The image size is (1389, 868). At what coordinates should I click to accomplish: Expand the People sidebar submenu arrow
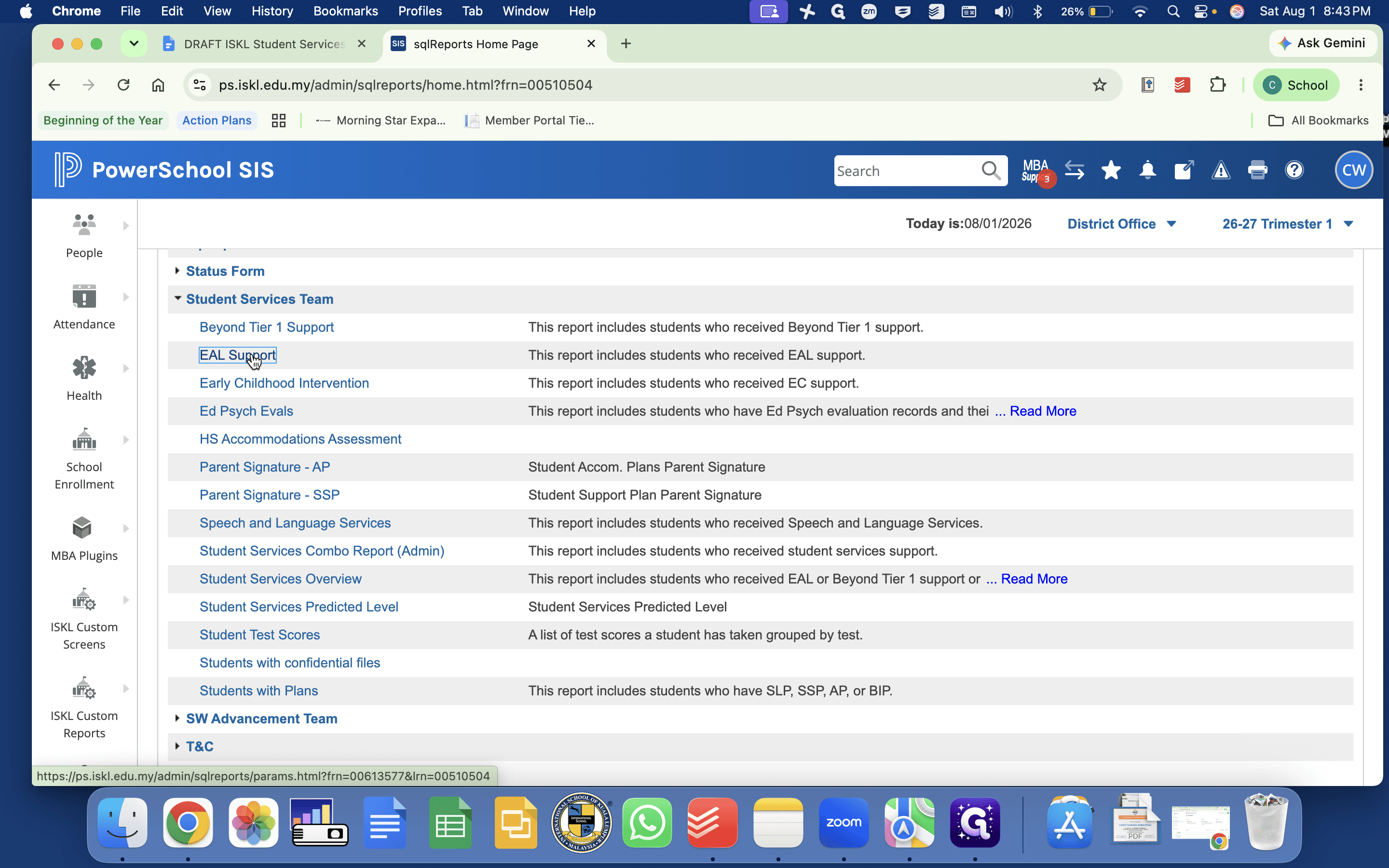(126, 226)
